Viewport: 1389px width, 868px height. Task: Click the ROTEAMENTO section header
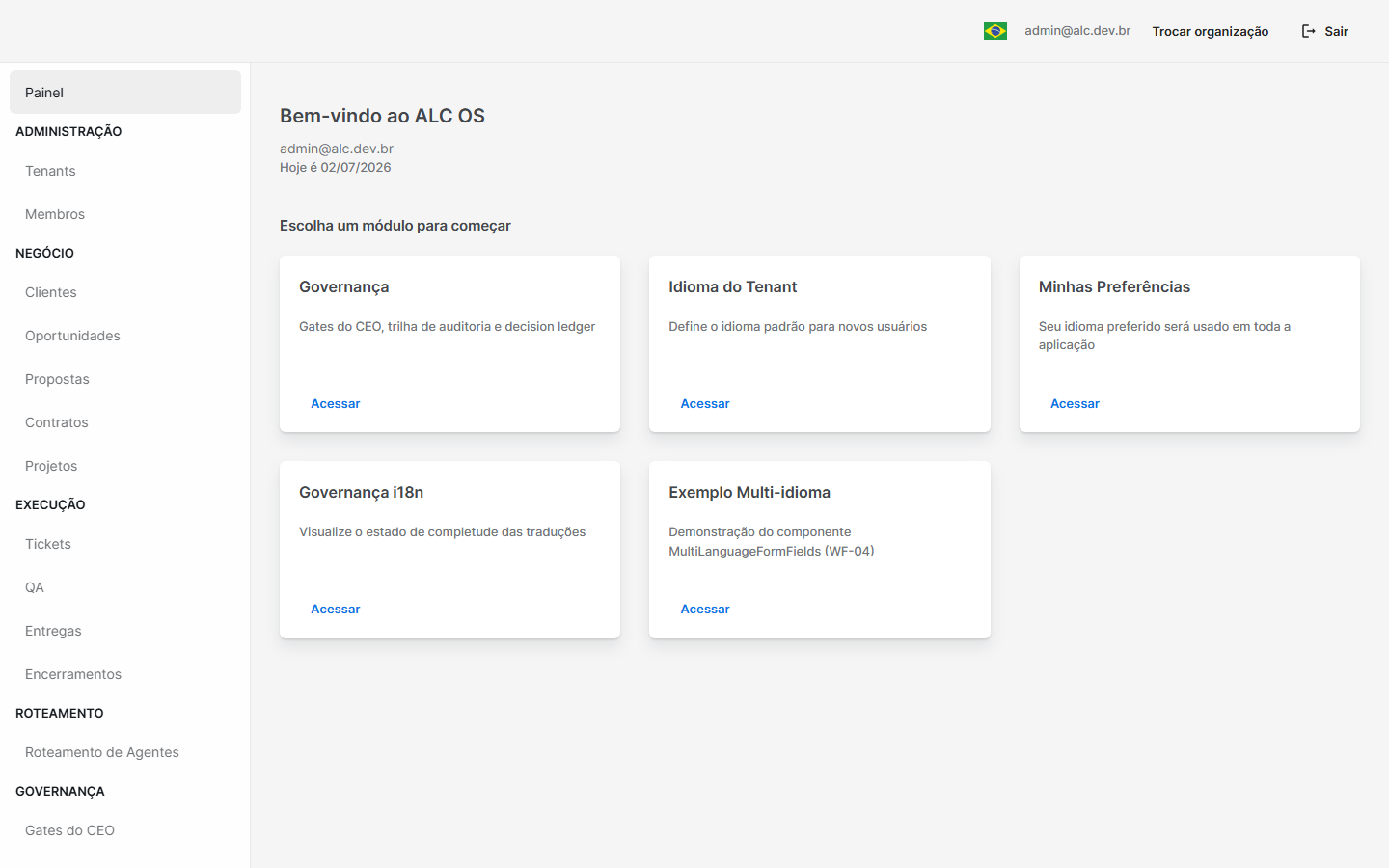tap(60, 713)
